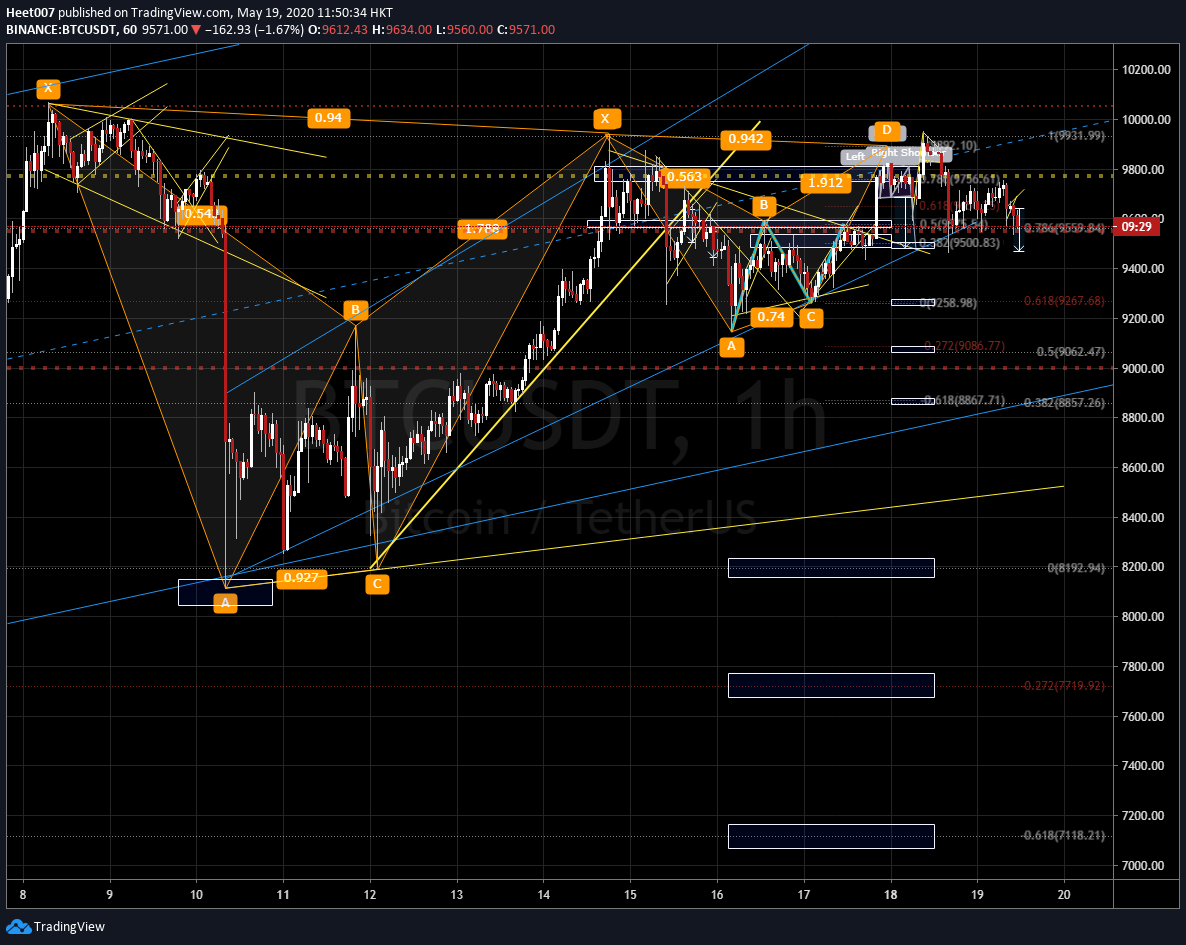Select the 0.927 ratio label
Screen dimensions: 1186x945
(x=301, y=578)
